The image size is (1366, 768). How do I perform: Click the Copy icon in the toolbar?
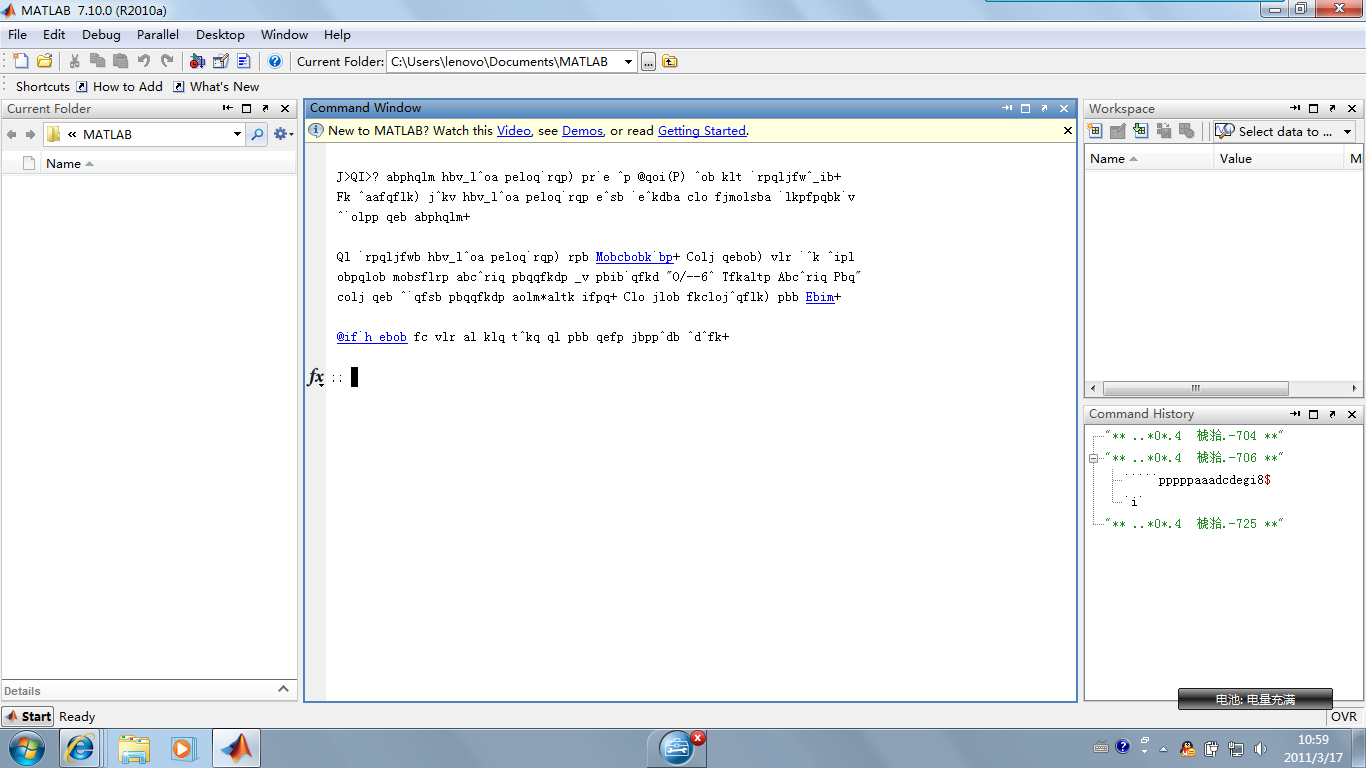click(98, 61)
